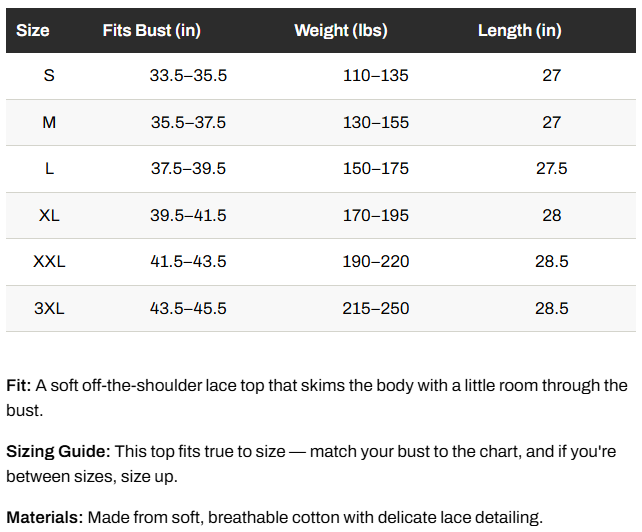Viewport: 642px width, 532px height.
Task: Click weight range 215–250
Action: [376, 308]
